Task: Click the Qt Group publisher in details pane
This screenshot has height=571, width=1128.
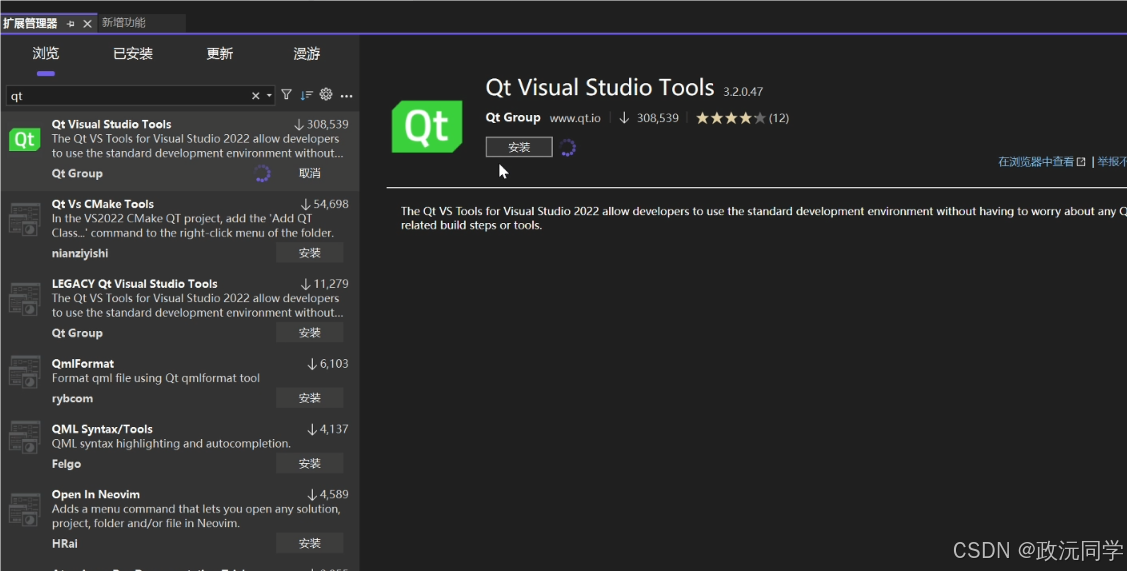Action: point(513,117)
